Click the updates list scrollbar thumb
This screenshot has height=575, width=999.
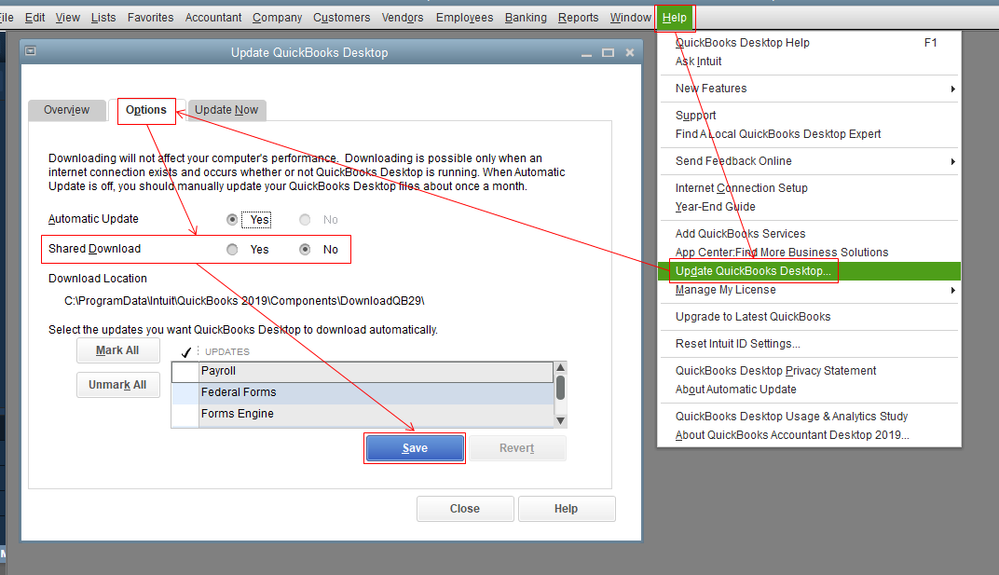click(561, 387)
